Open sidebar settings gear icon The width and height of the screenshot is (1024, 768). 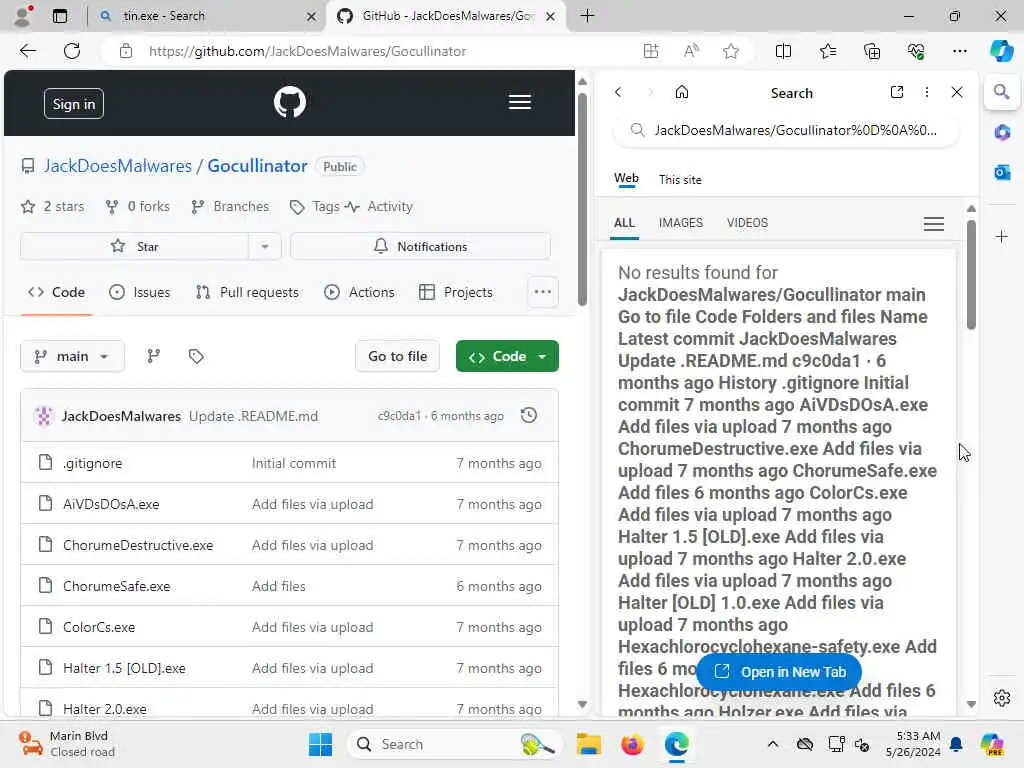1002,698
